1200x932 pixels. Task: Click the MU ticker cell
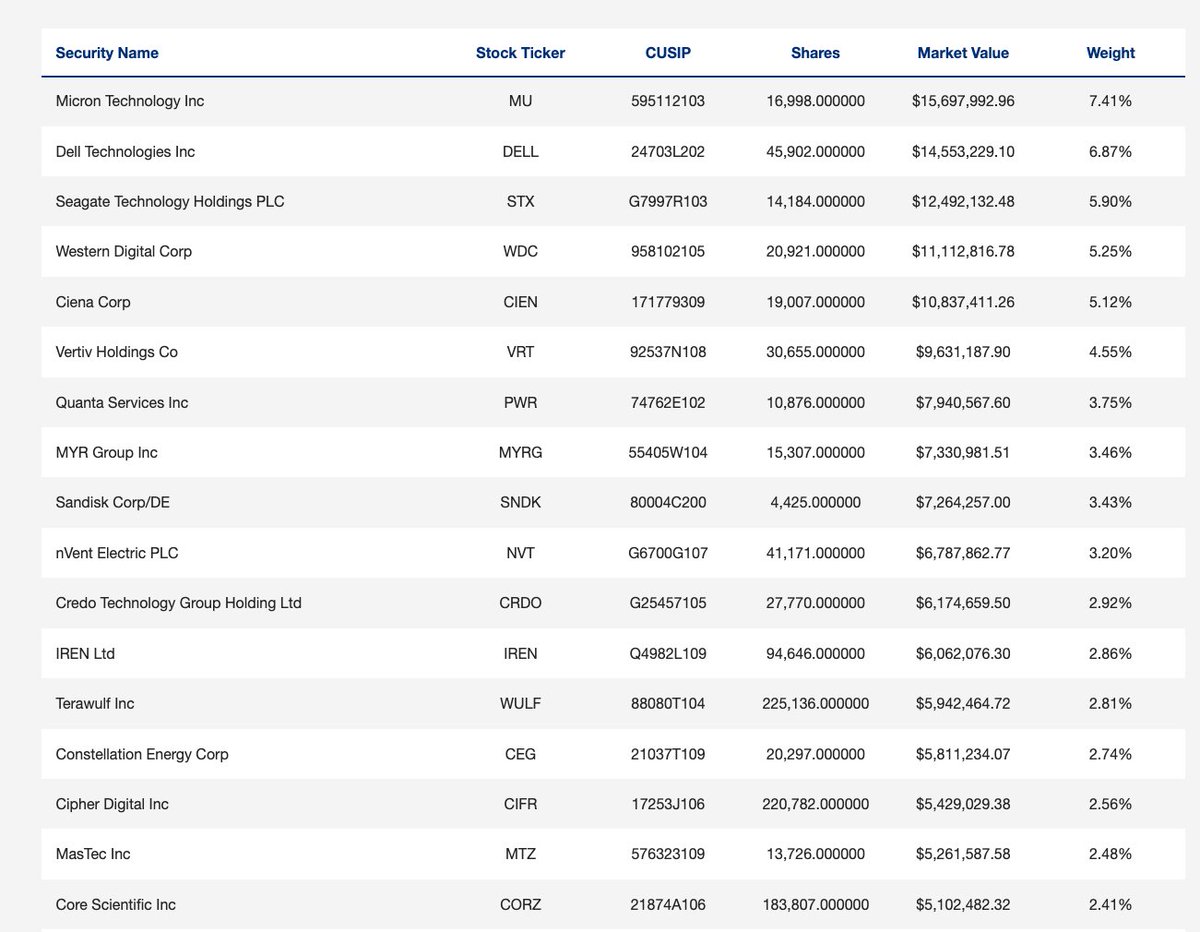pos(521,101)
